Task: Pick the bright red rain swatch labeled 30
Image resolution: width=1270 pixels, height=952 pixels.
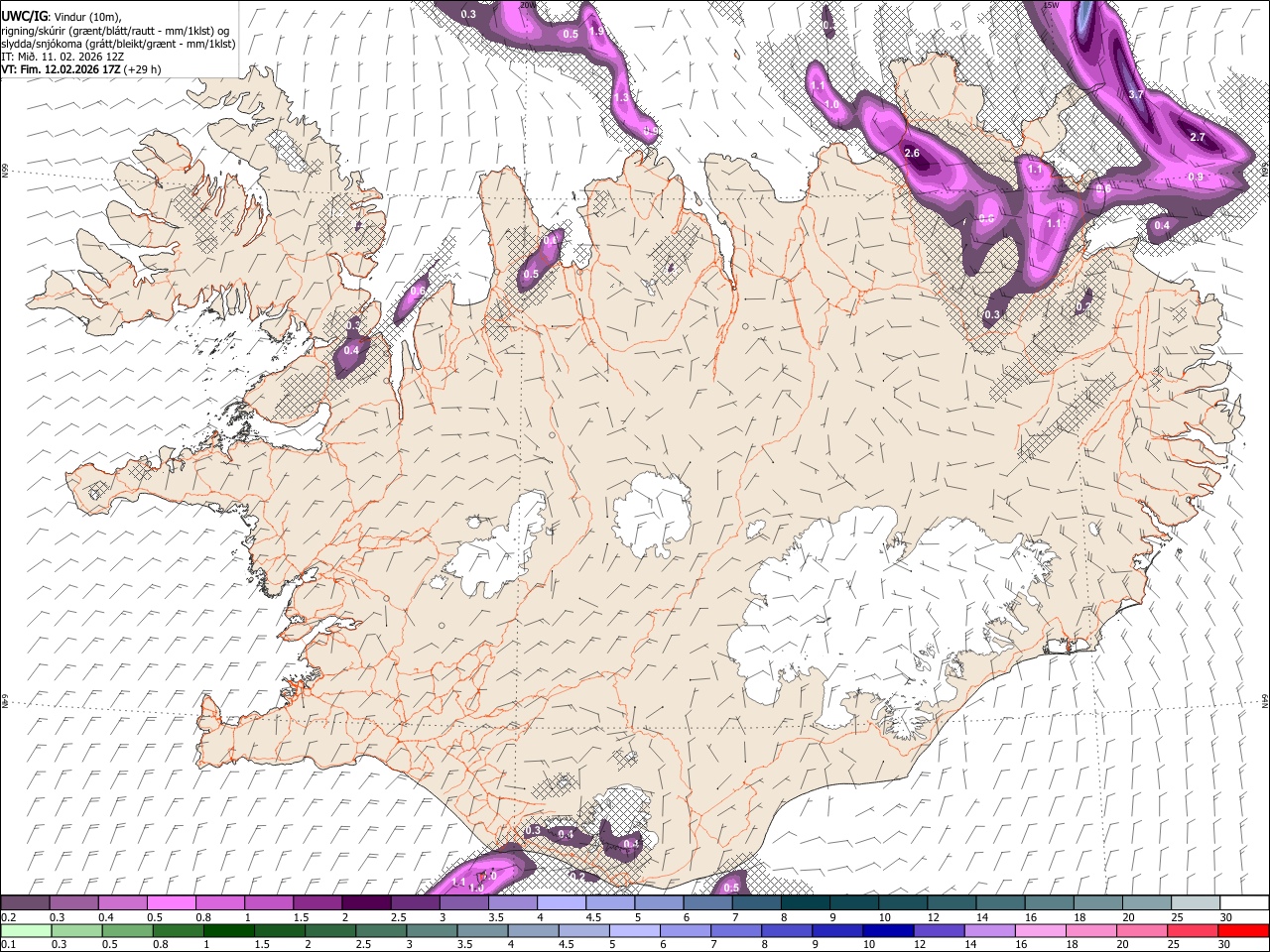Action: click(1243, 930)
